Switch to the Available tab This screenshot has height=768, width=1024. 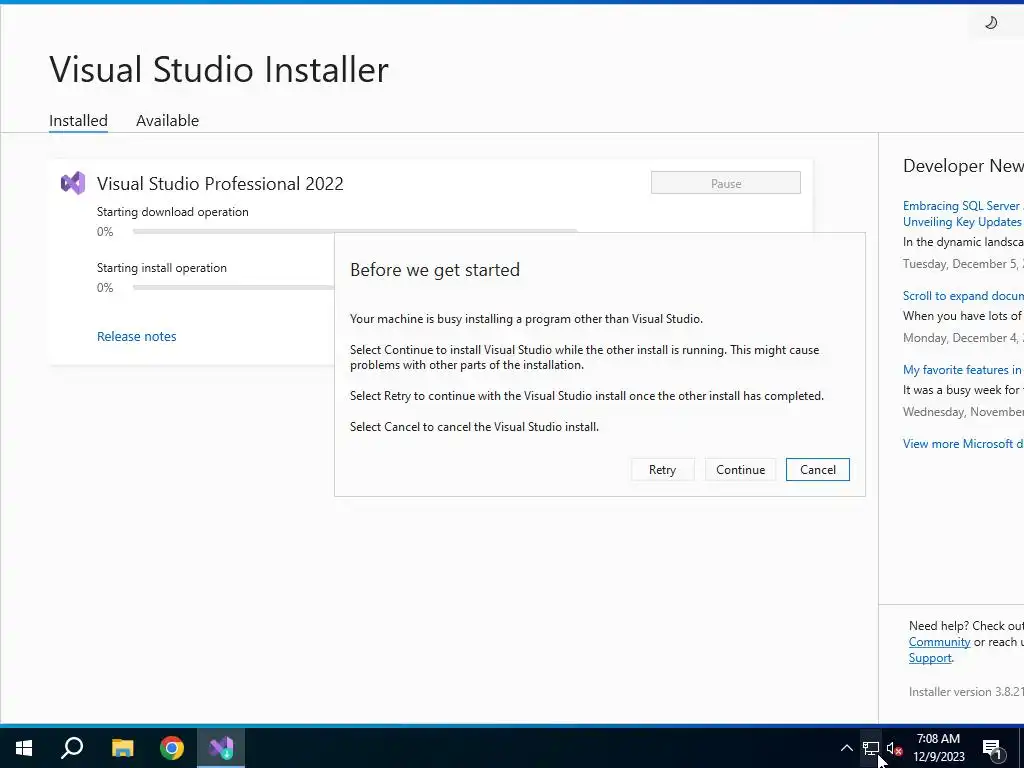[x=167, y=121]
